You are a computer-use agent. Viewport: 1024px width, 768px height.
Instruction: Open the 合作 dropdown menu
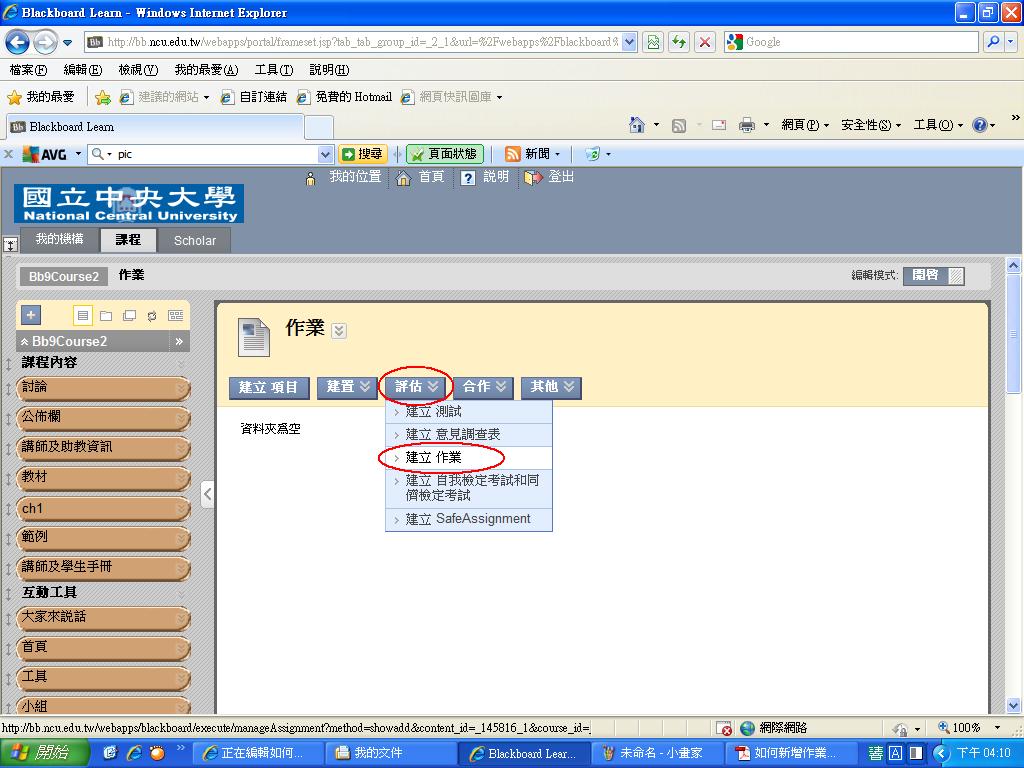coord(486,387)
